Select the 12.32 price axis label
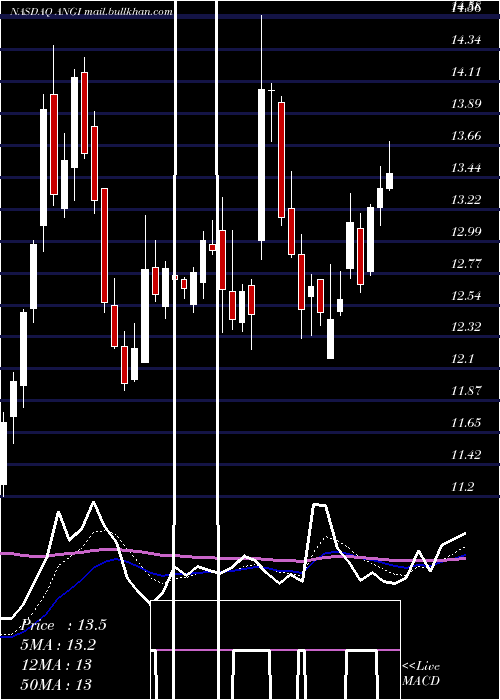 coord(466,327)
